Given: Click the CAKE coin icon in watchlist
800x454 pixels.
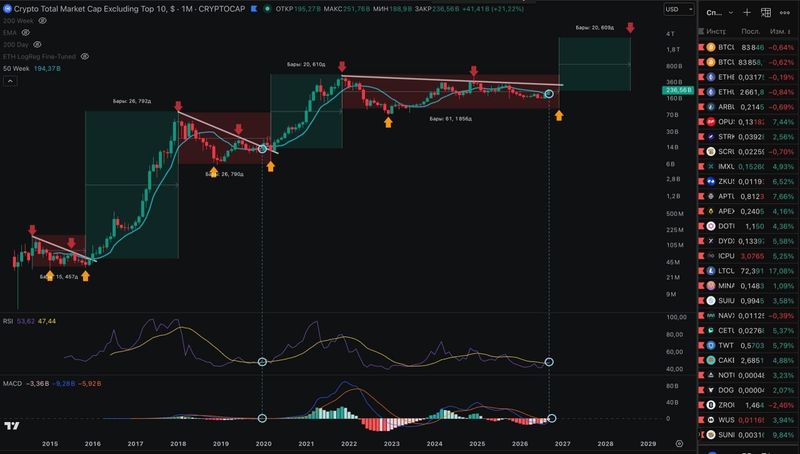Looking at the screenshot, I should (x=711, y=360).
